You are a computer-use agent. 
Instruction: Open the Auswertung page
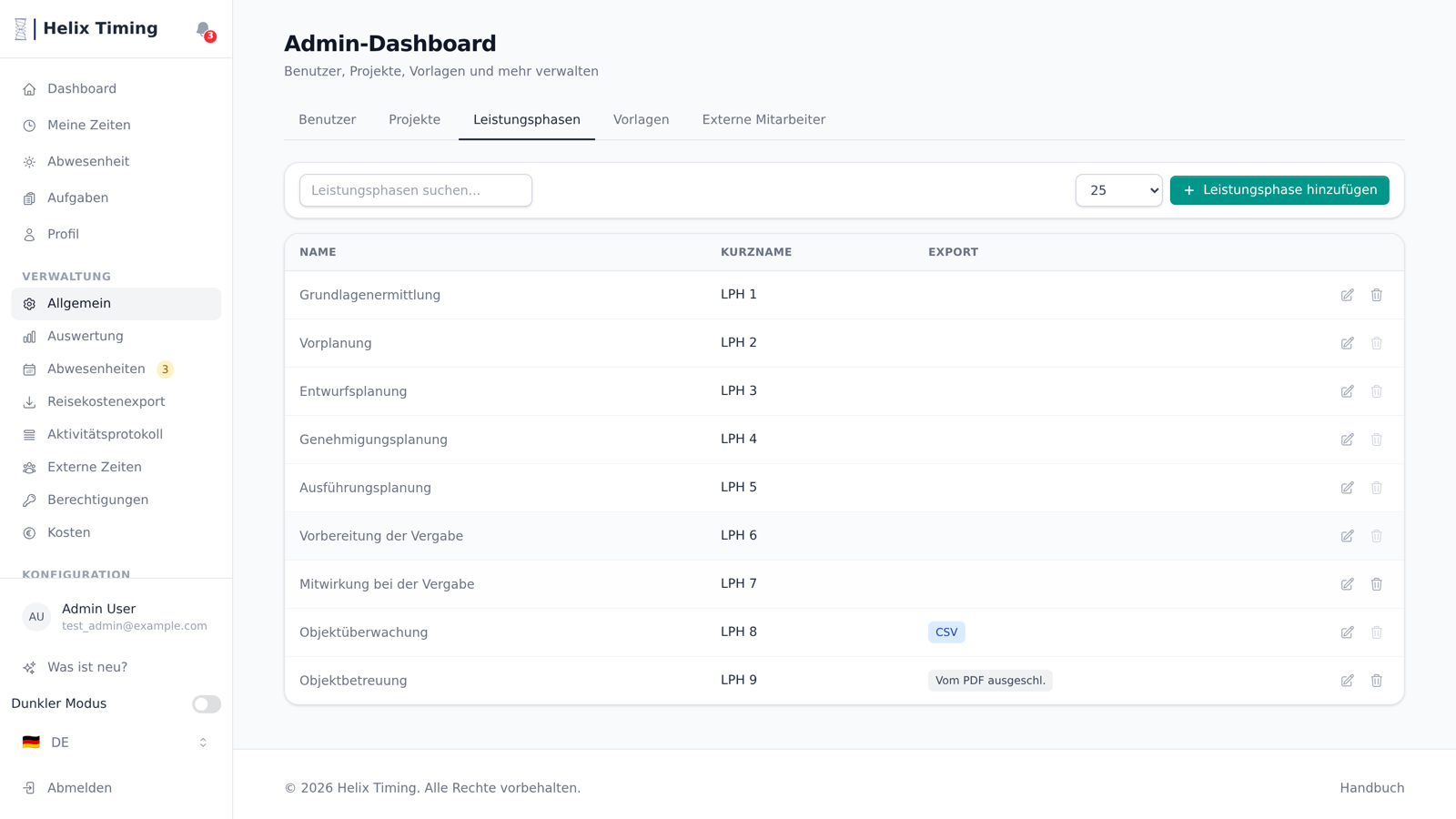(116, 337)
